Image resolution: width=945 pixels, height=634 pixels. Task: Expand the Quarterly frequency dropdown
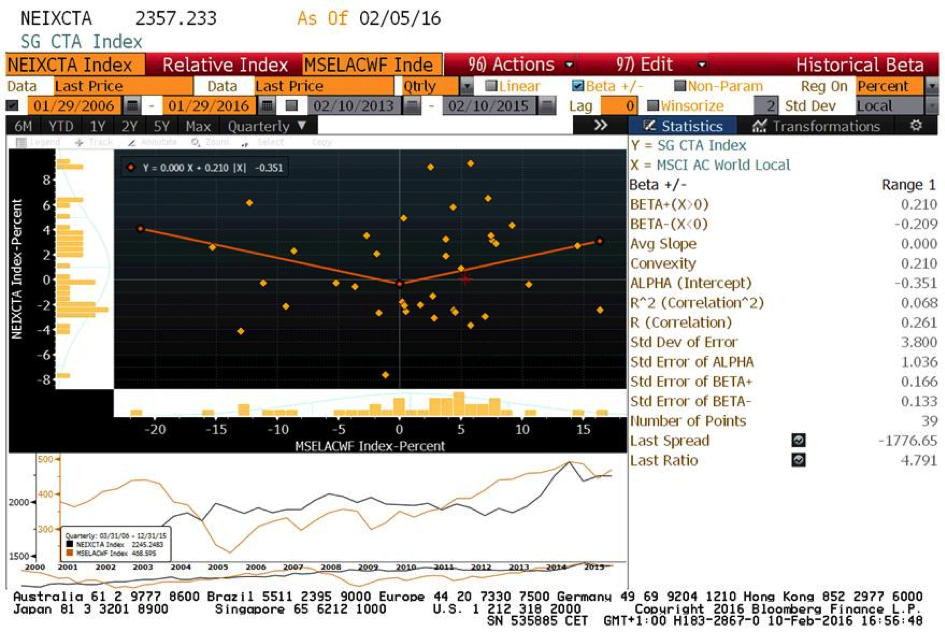(267, 126)
